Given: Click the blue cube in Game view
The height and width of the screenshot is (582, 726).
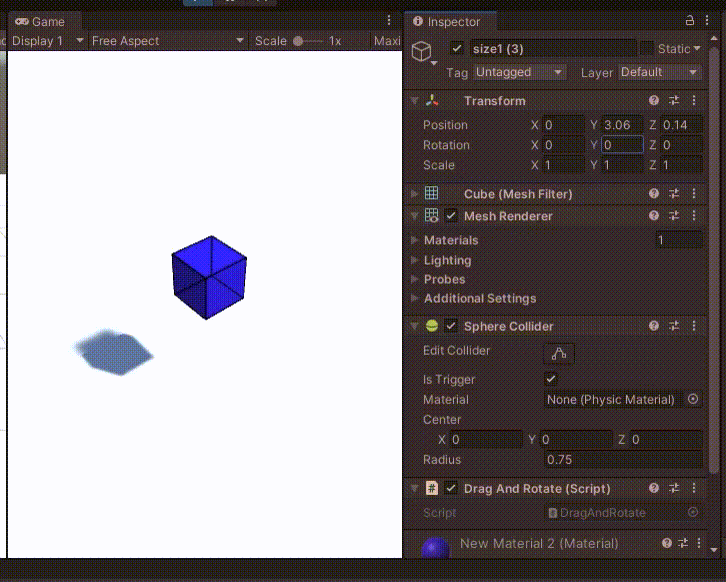Looking at the screenshot, I should 209,277.
